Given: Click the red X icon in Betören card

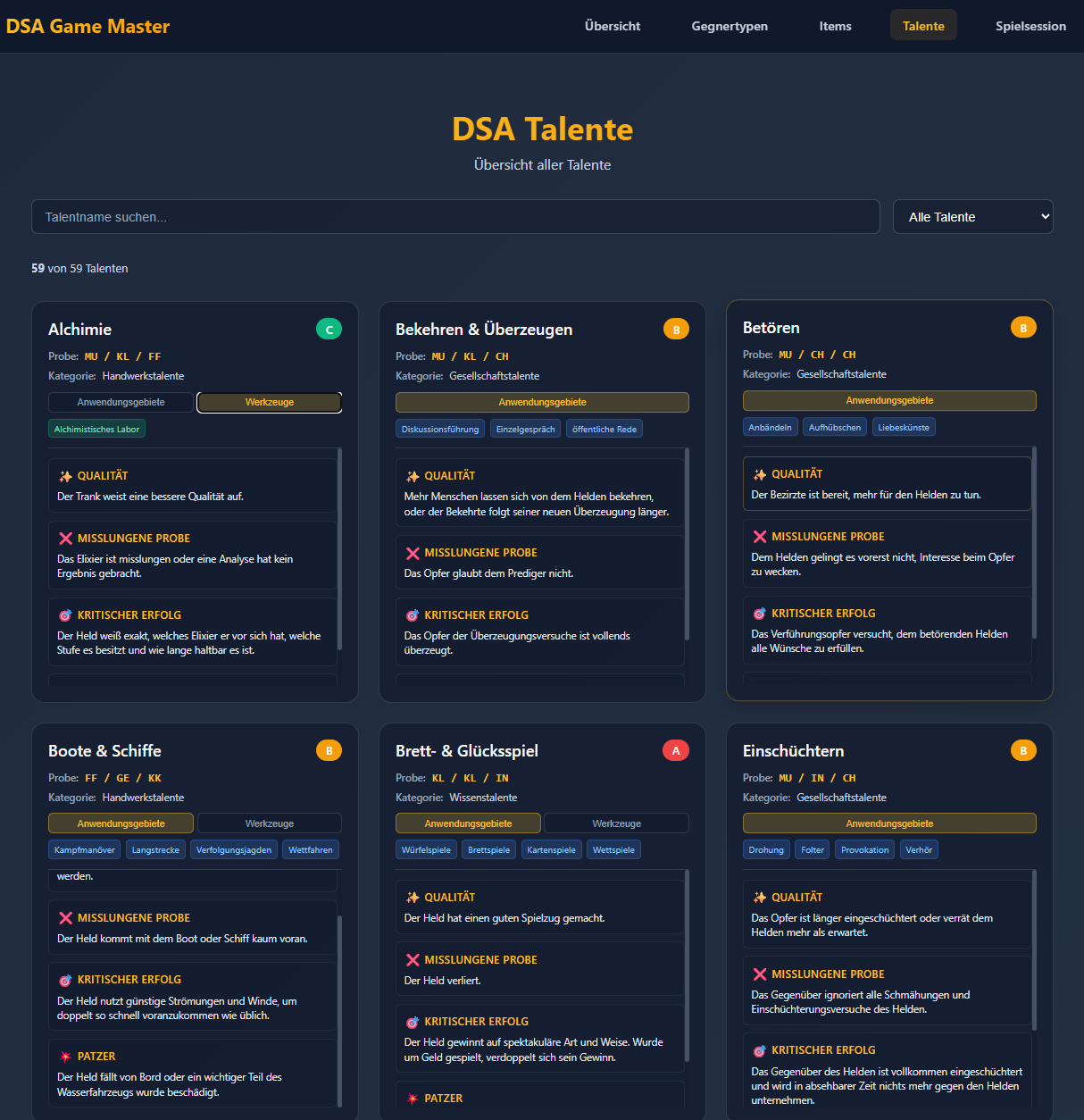Looking at the screenshot, I should pos(759,537).
